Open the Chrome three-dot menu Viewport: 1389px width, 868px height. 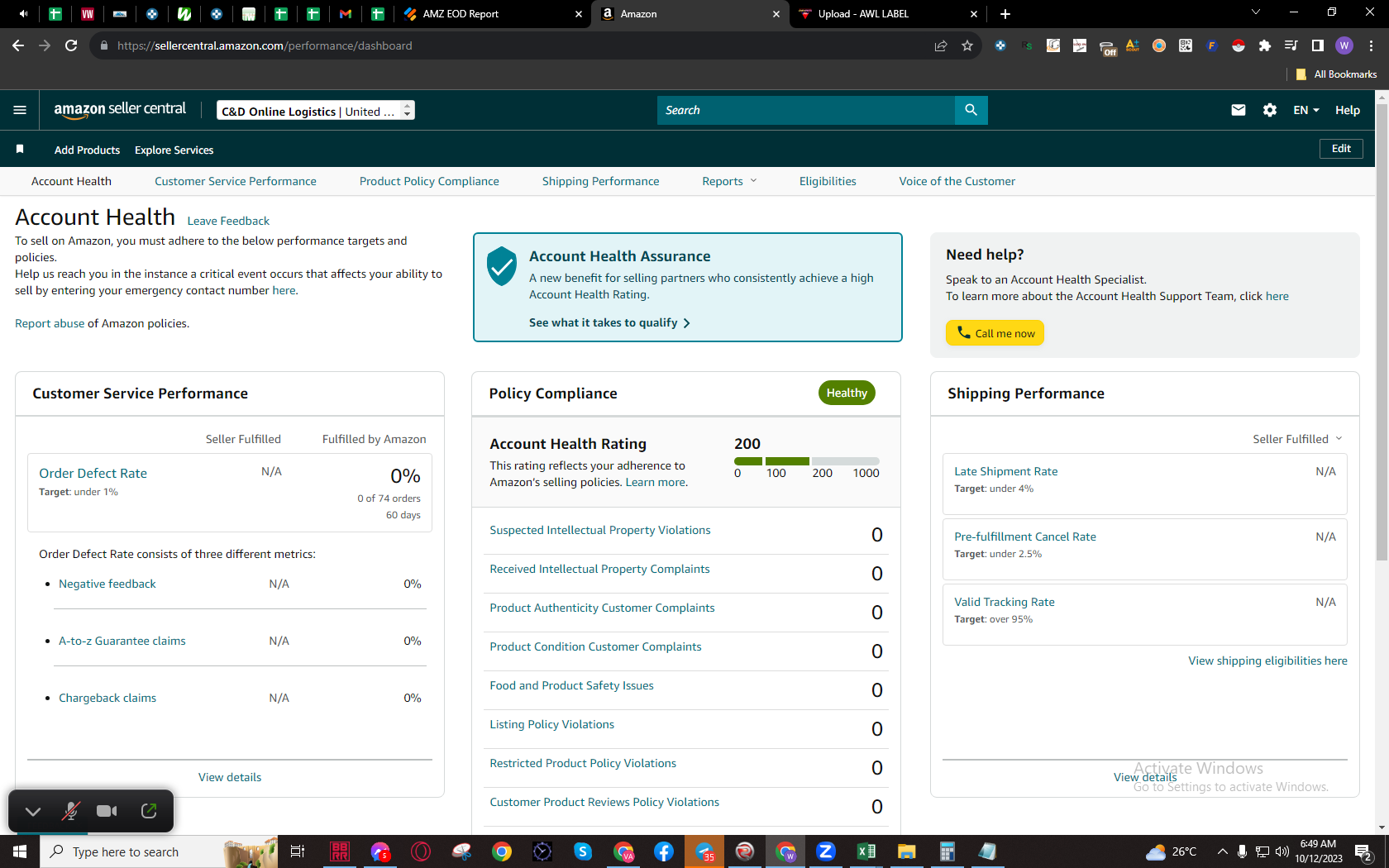point(1371,45)
